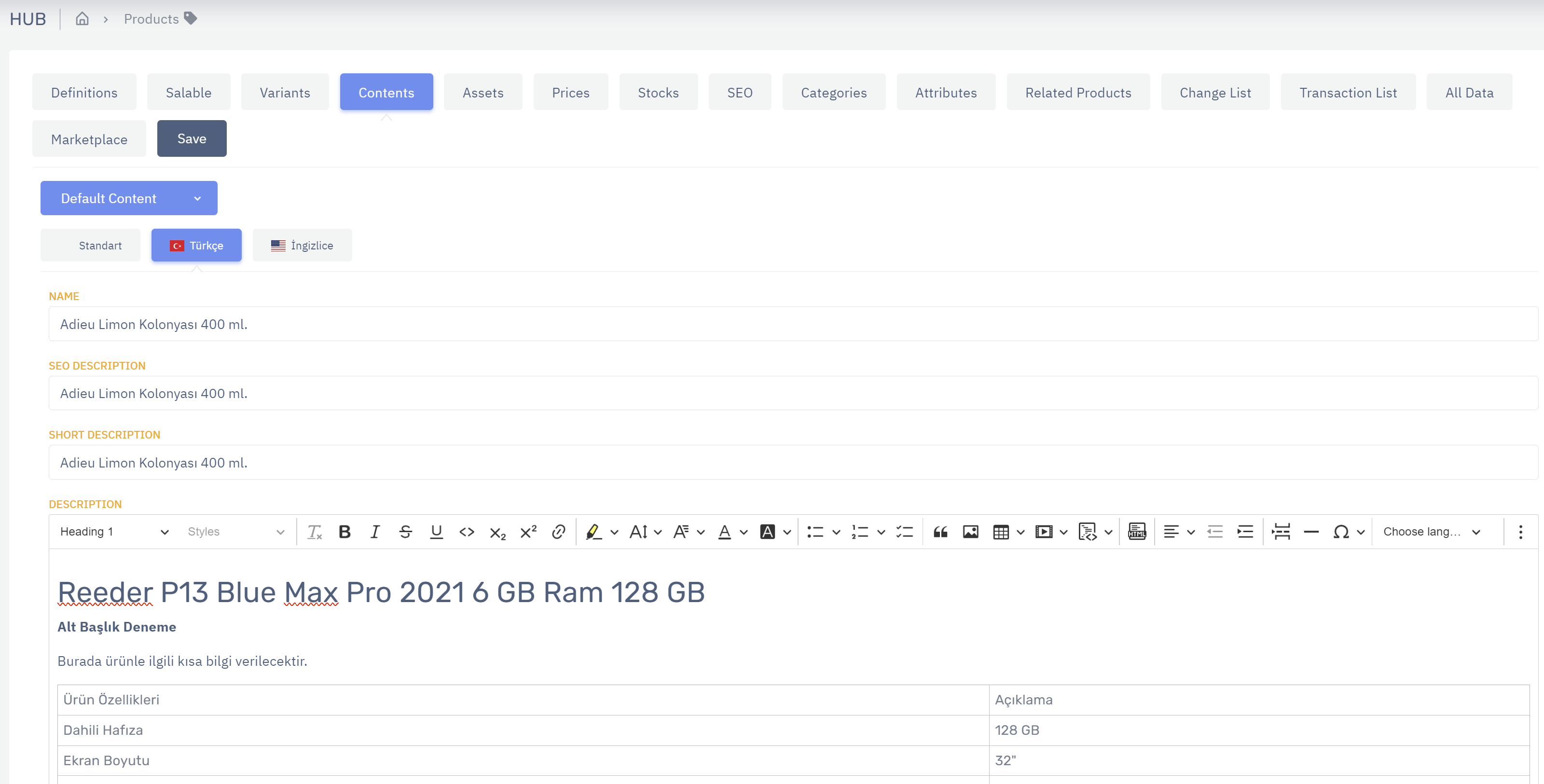
Task: Insert an image into the description
Action: tap(971, 532)
